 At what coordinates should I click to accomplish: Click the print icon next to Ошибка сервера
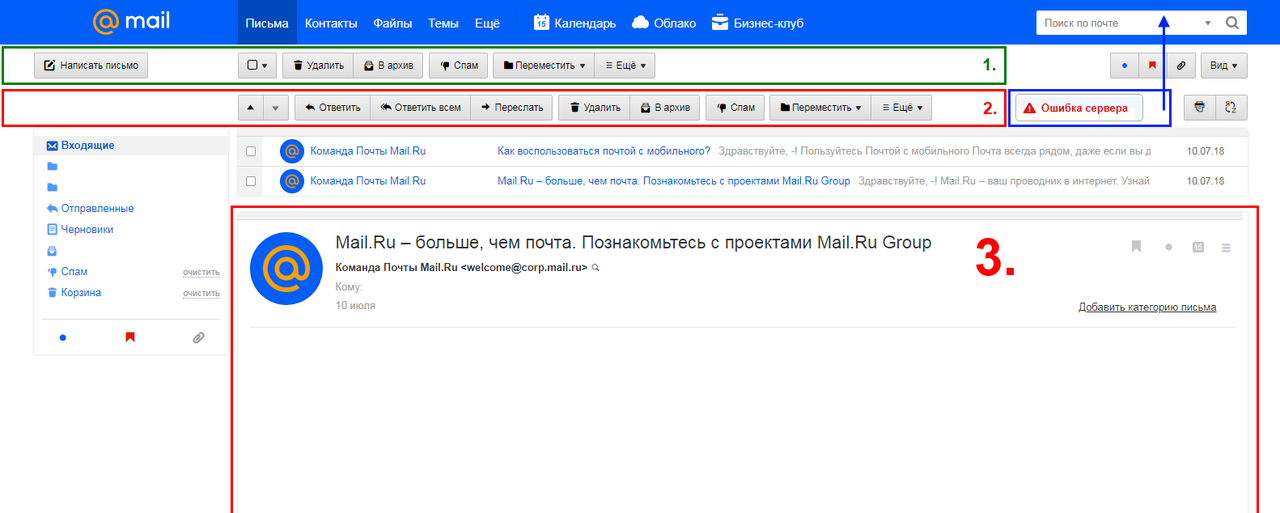tap(1200, 108)
